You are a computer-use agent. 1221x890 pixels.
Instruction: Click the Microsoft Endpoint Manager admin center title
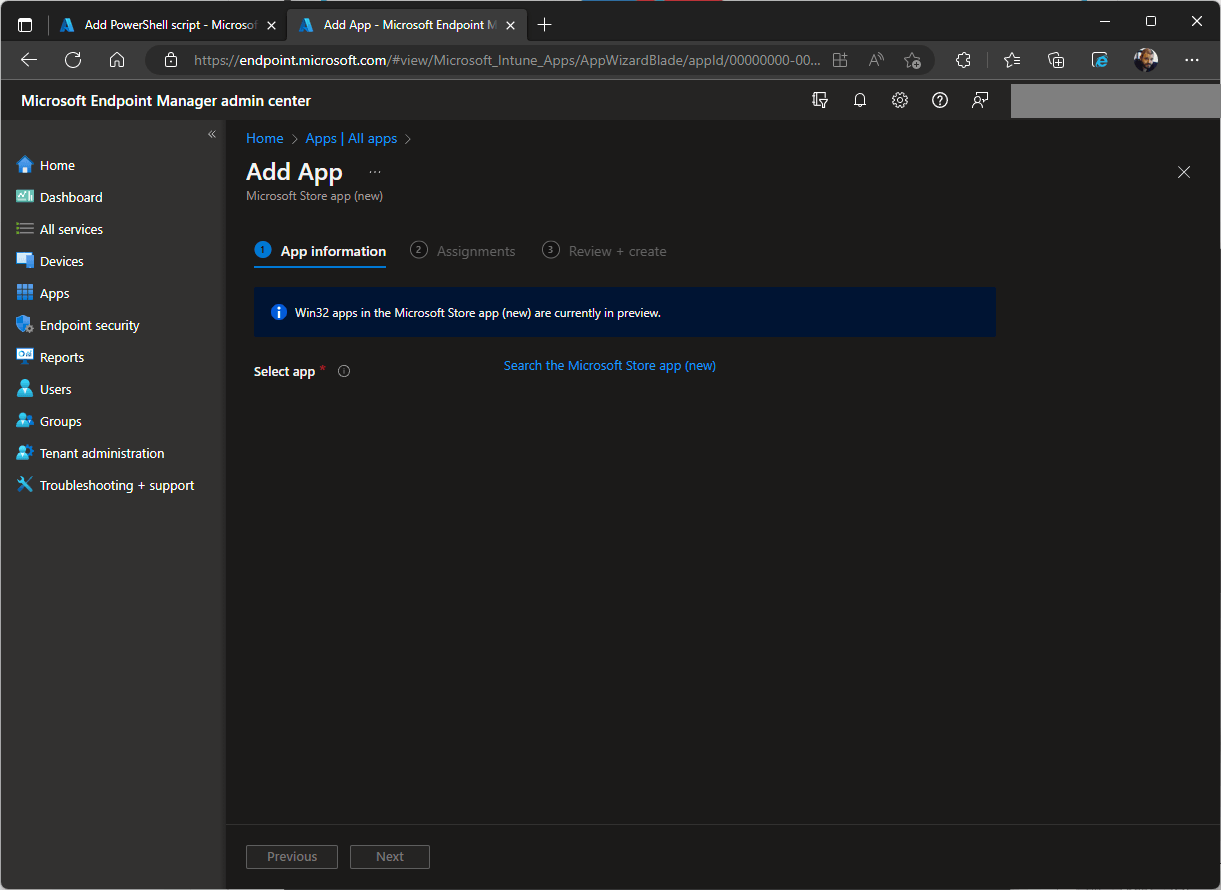tap(166, 101)
